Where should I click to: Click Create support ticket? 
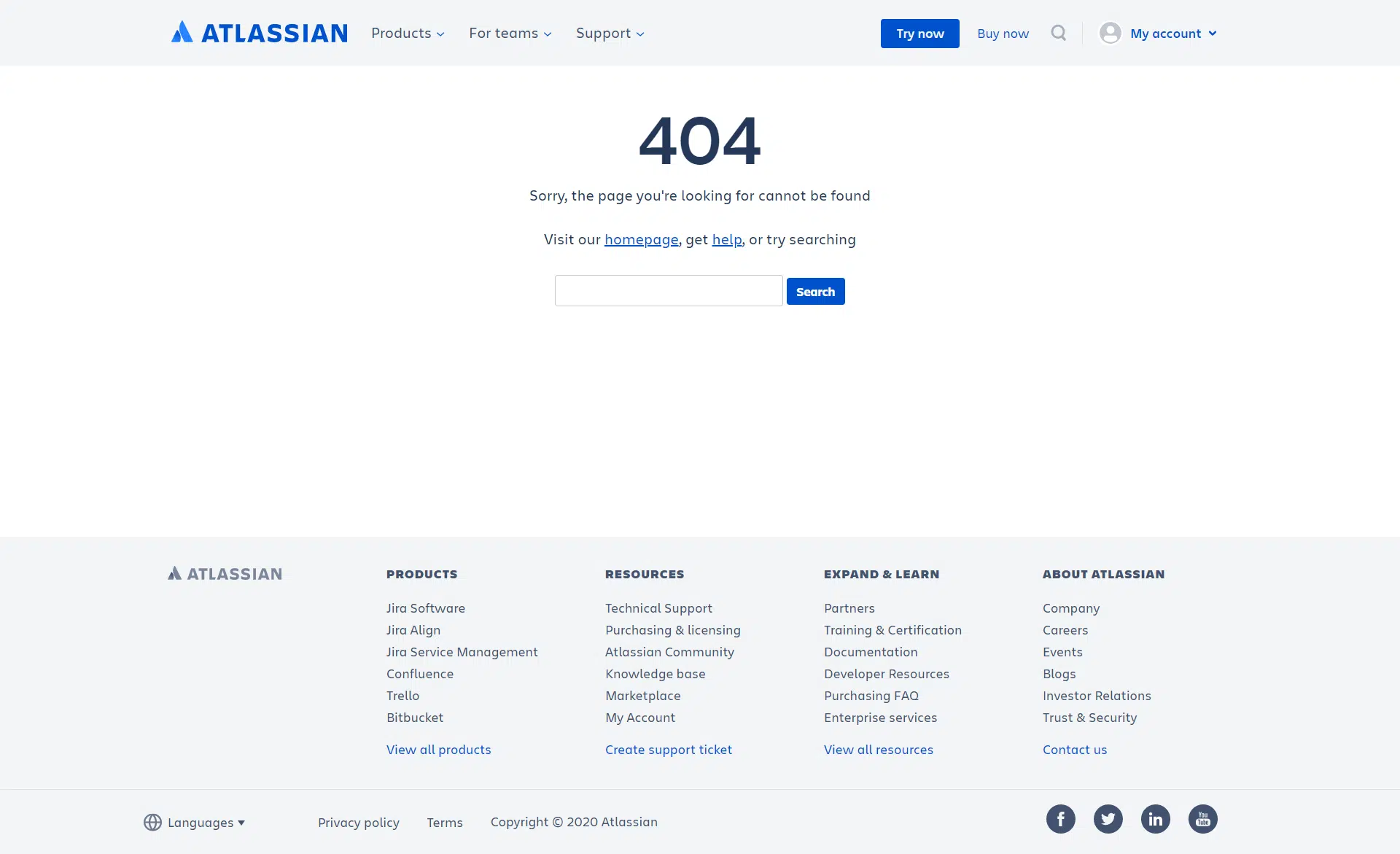[x=669, y=750]
